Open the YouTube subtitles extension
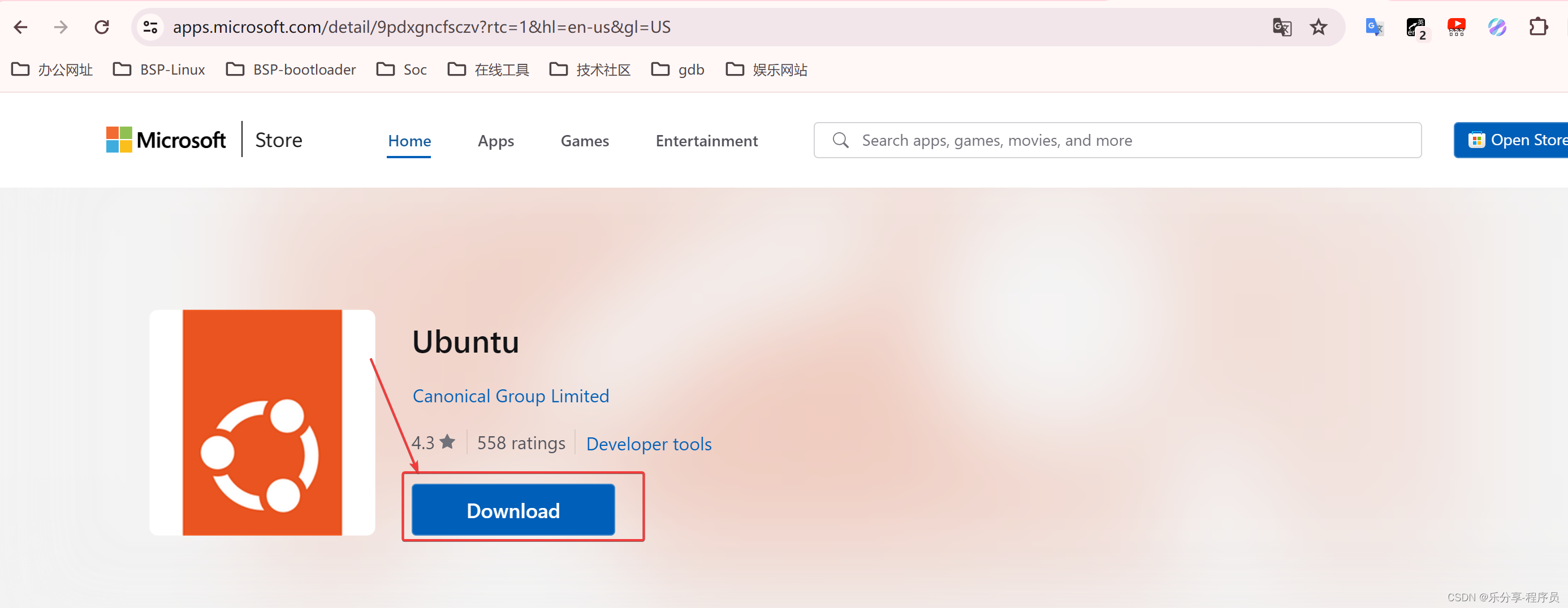The width and height of the screenshot is (1568, 608). (x=1457, y=27)
